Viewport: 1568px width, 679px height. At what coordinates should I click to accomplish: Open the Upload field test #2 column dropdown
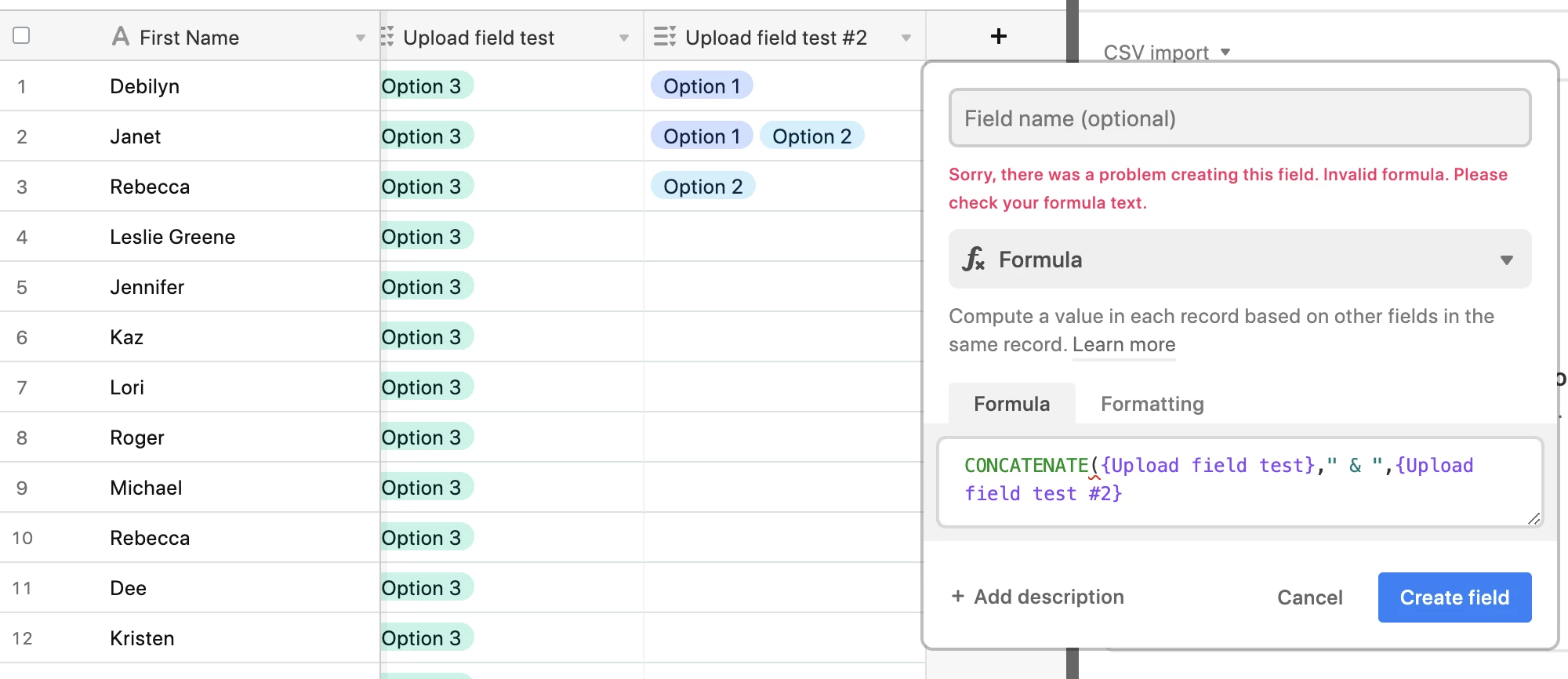point(906,38)
